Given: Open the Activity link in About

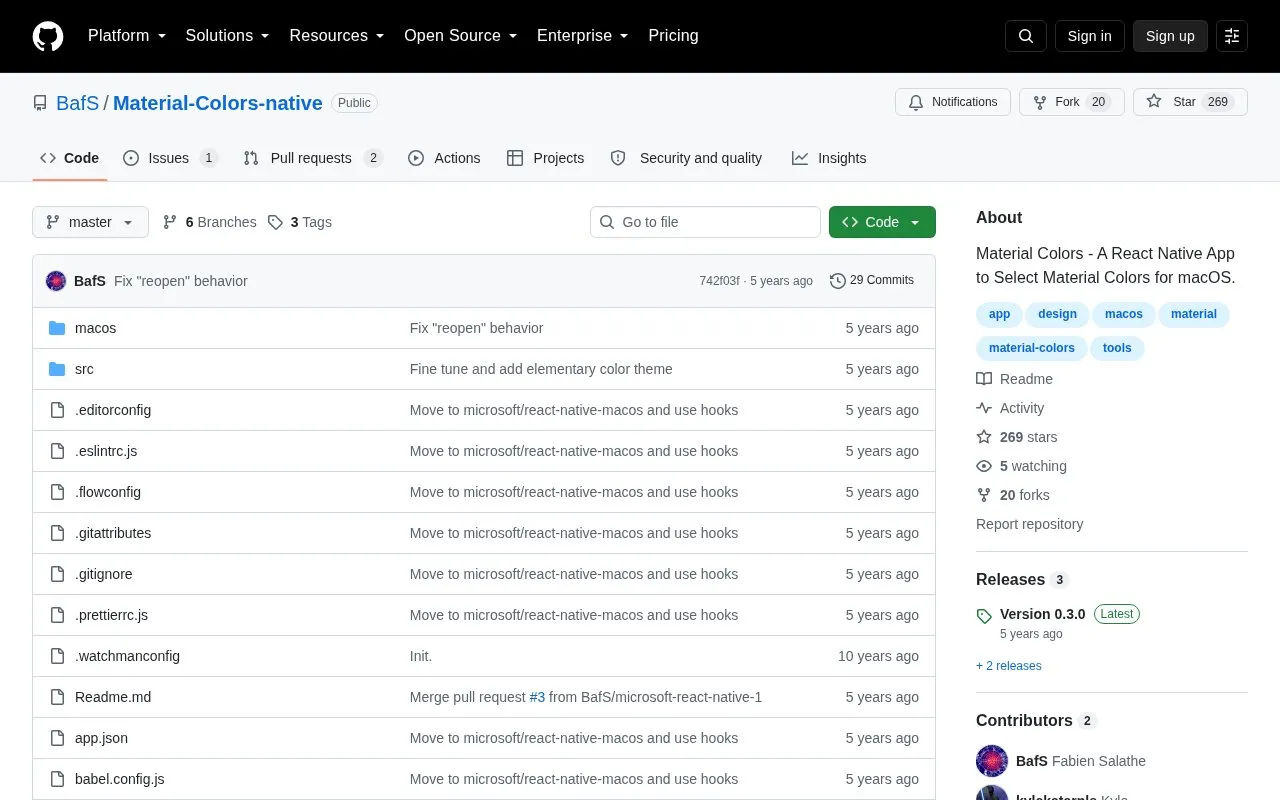Looking at the screenshot, I should (1010, 408).
